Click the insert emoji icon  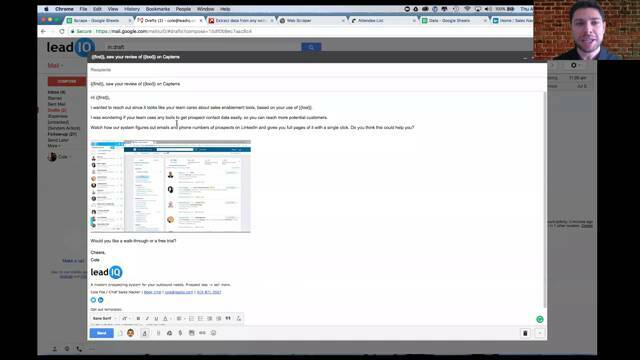213,333
